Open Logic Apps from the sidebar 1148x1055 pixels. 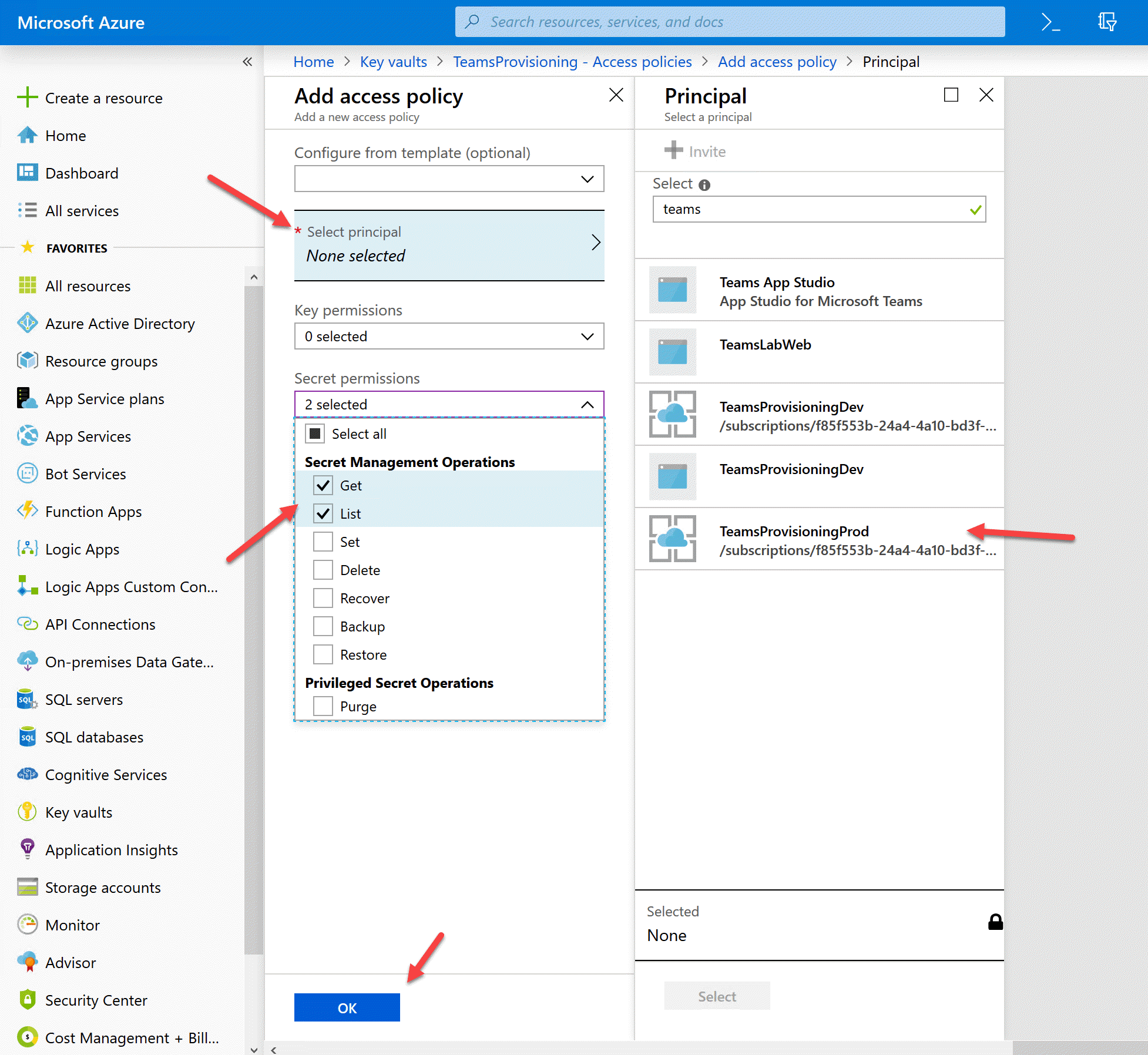tap(82, 549)
